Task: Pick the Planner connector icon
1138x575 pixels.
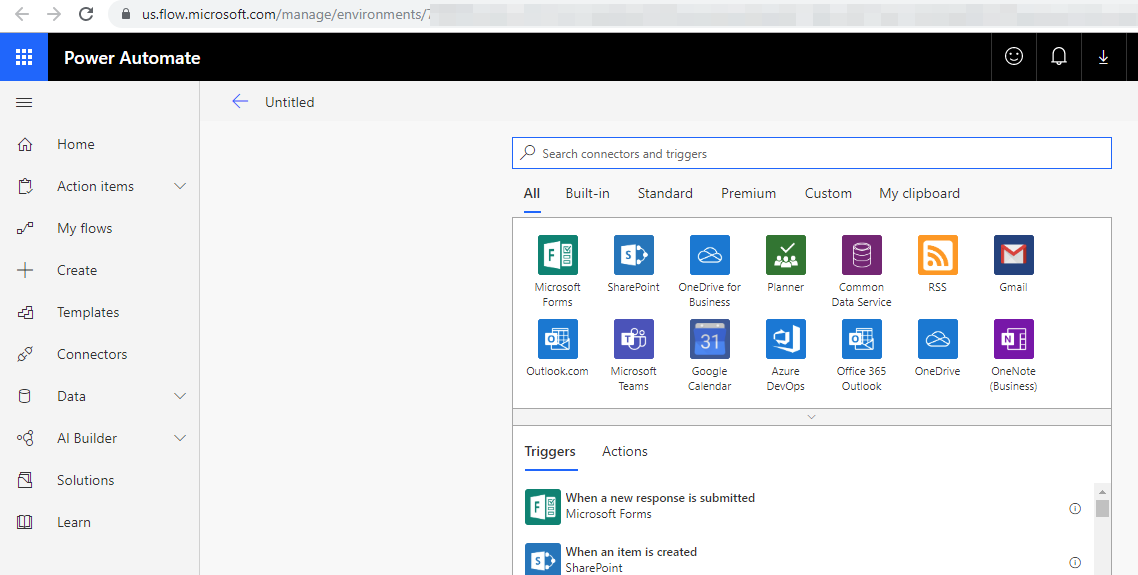Action: [x=785, y=255]
